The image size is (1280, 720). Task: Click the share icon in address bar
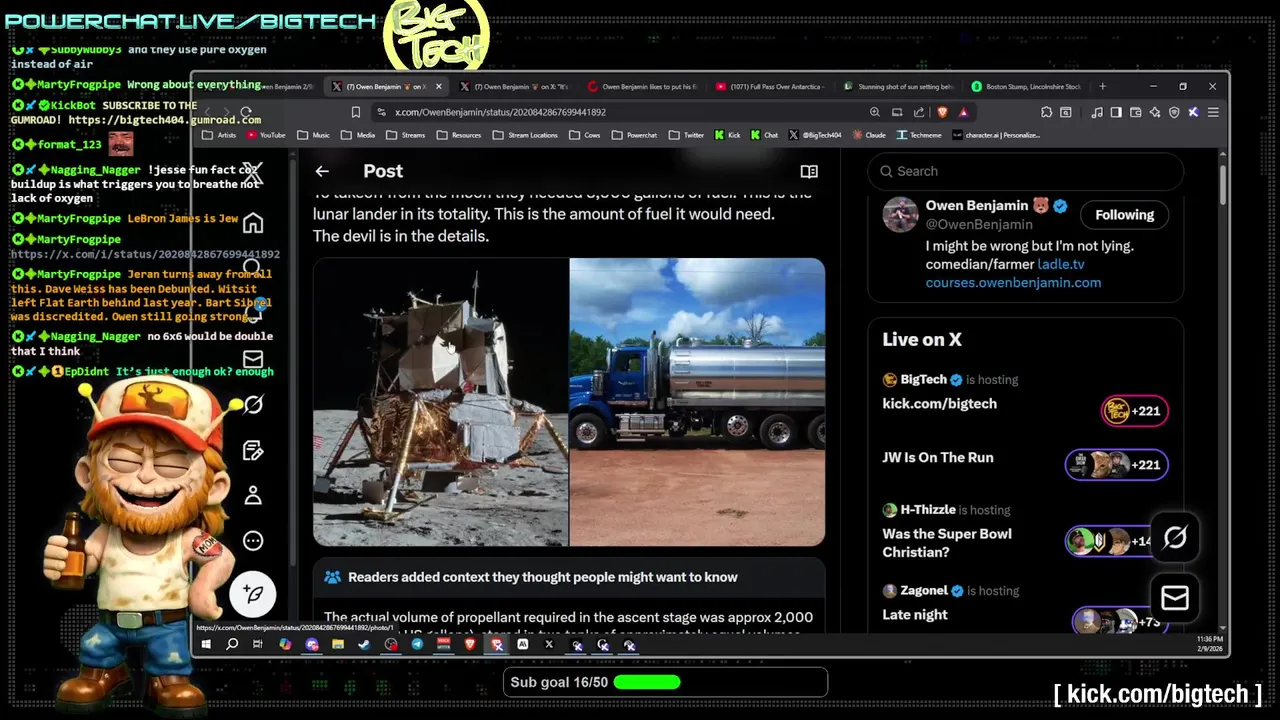pyautogui.click(x=918, y=112)
